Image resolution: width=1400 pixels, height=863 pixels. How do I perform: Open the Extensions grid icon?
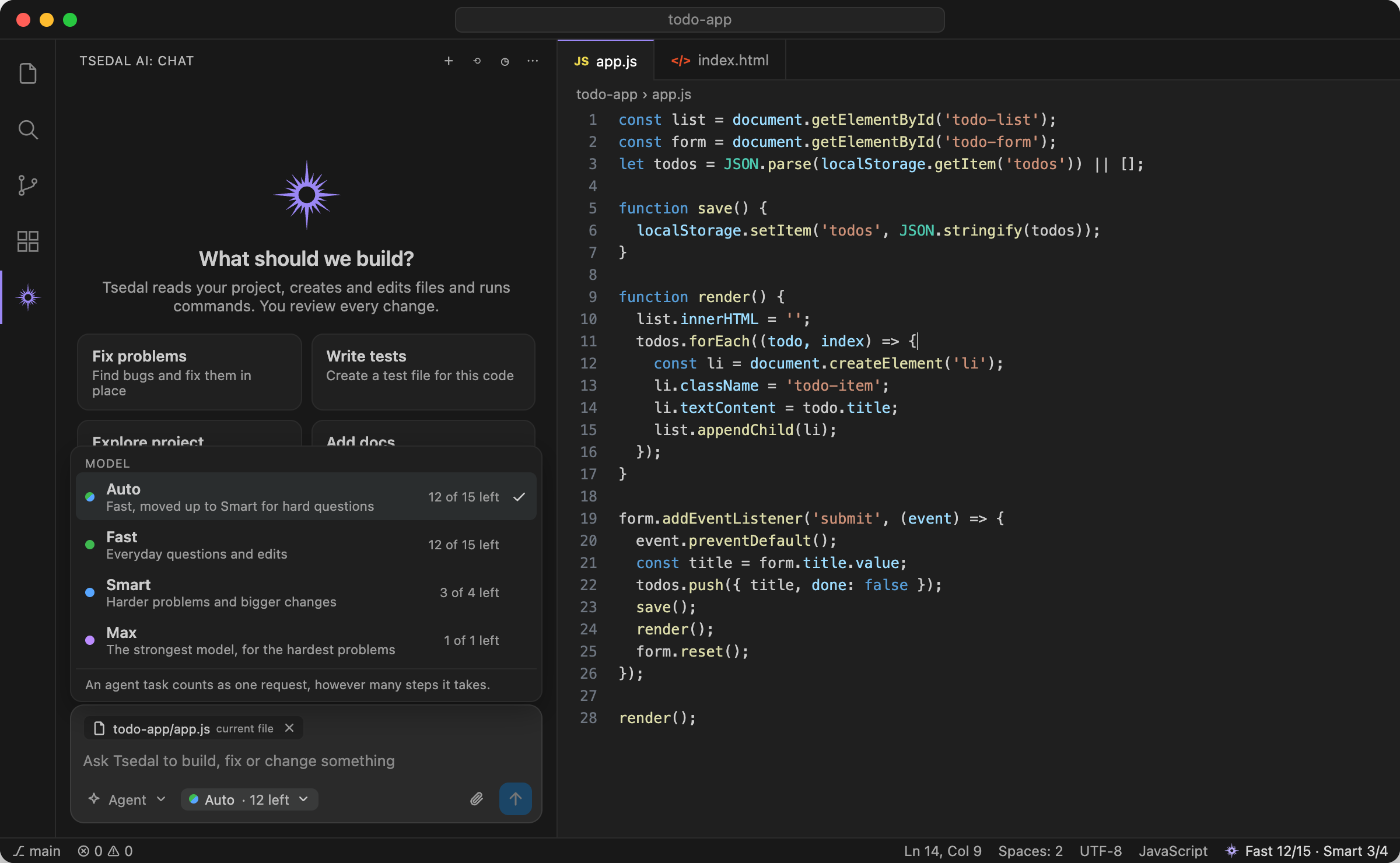[27, 241]
